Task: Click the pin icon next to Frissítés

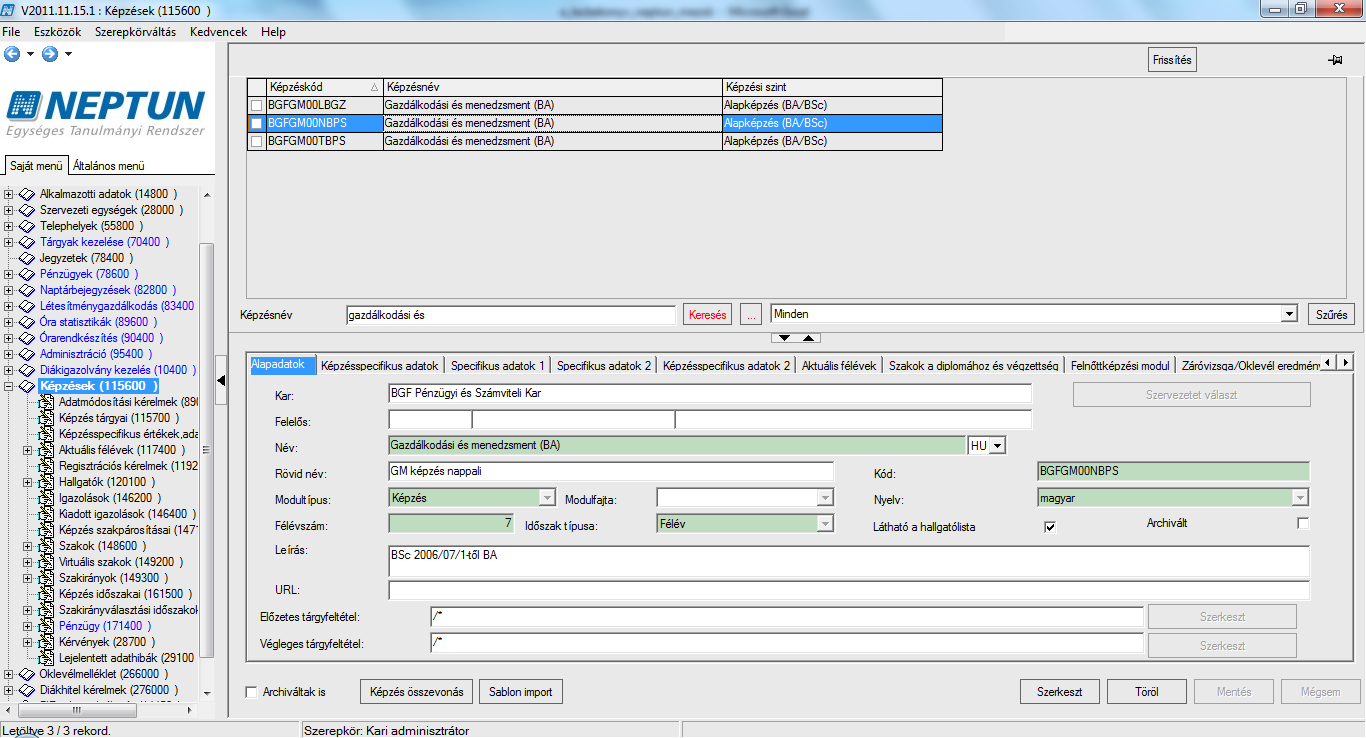Action: click(x=1334, y=61)
